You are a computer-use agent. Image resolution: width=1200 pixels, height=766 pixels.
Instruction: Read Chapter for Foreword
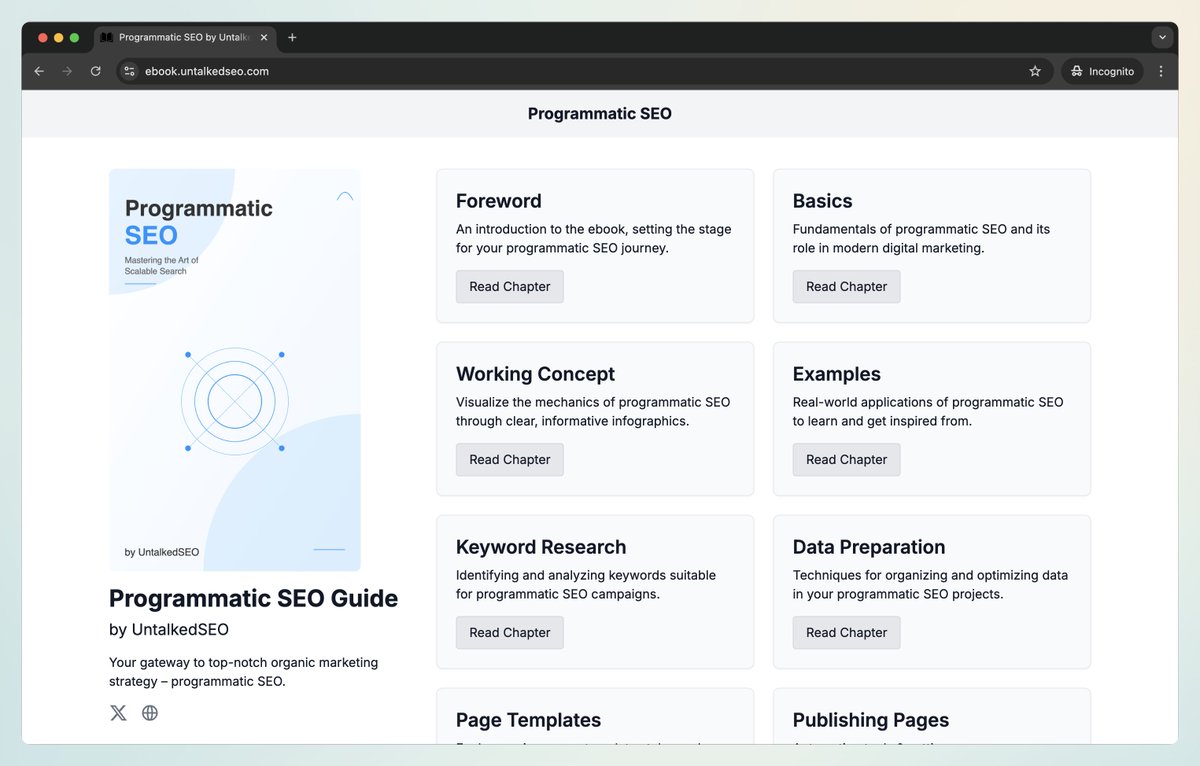pos(510,286)
